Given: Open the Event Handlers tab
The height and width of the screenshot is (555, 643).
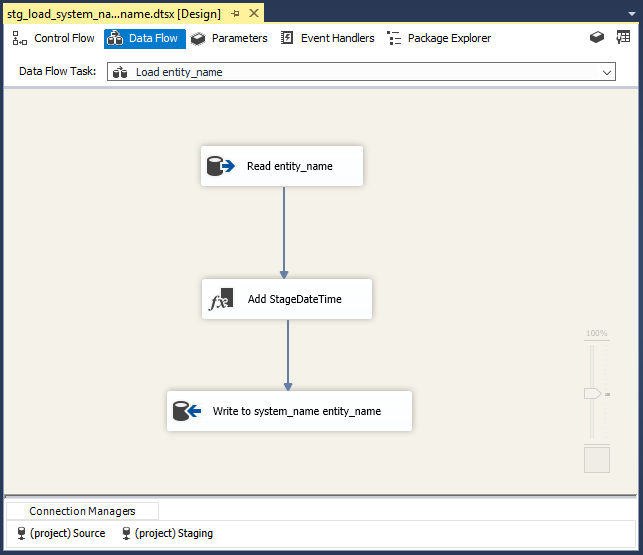Looking at the screenshot, I should pos(327,38).
